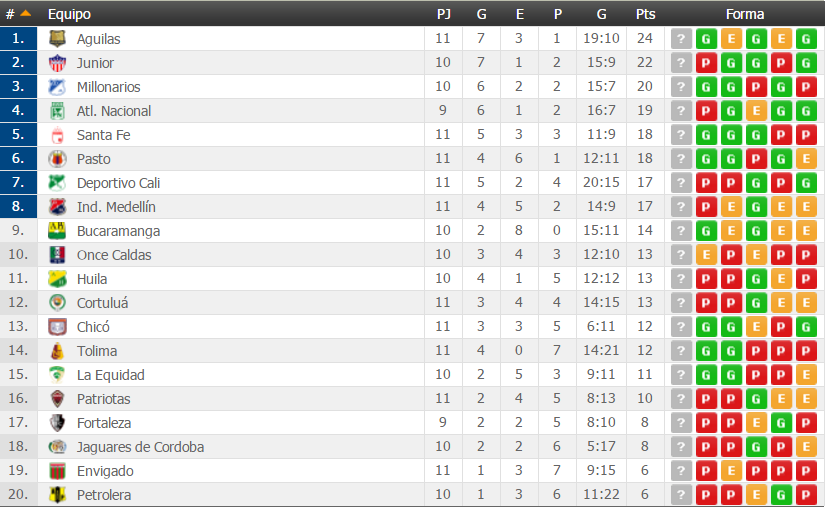Open the Jaguares de Cordoba team link
The image size is (826, 508).
click(140, 447)
